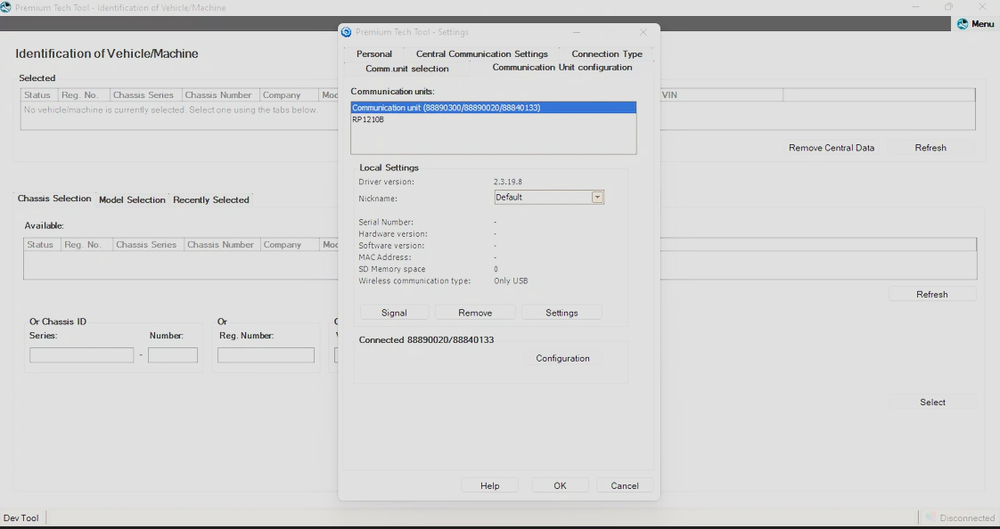The height and width of the screenshot is (529, 1000).
Task: Click the Signal button
Action: pyautogui.click(x=394, y=313)
